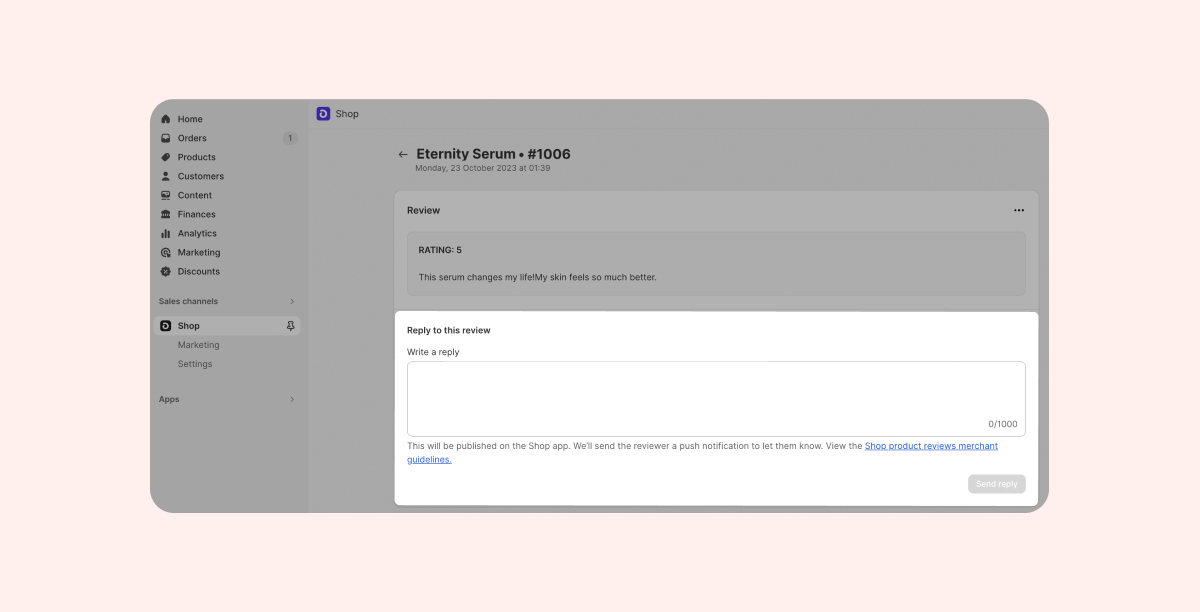
Task: Click the Customers person icon
Action: pyautogui.click(x=166, y=176)
